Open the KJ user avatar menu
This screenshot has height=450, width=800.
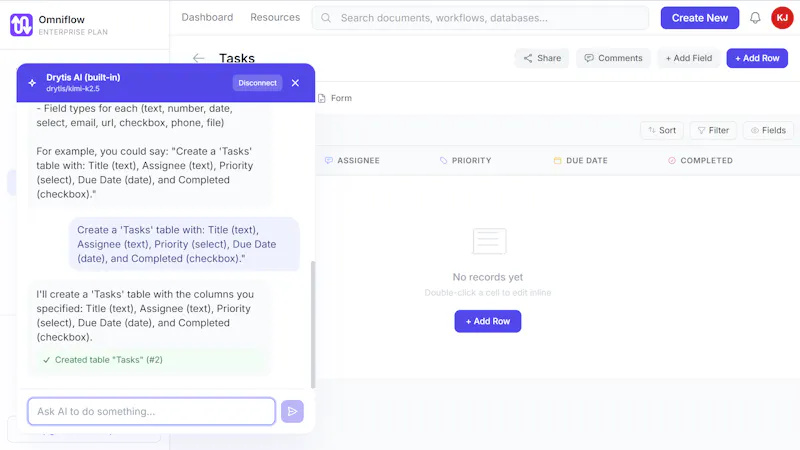[x=782, y=18]
